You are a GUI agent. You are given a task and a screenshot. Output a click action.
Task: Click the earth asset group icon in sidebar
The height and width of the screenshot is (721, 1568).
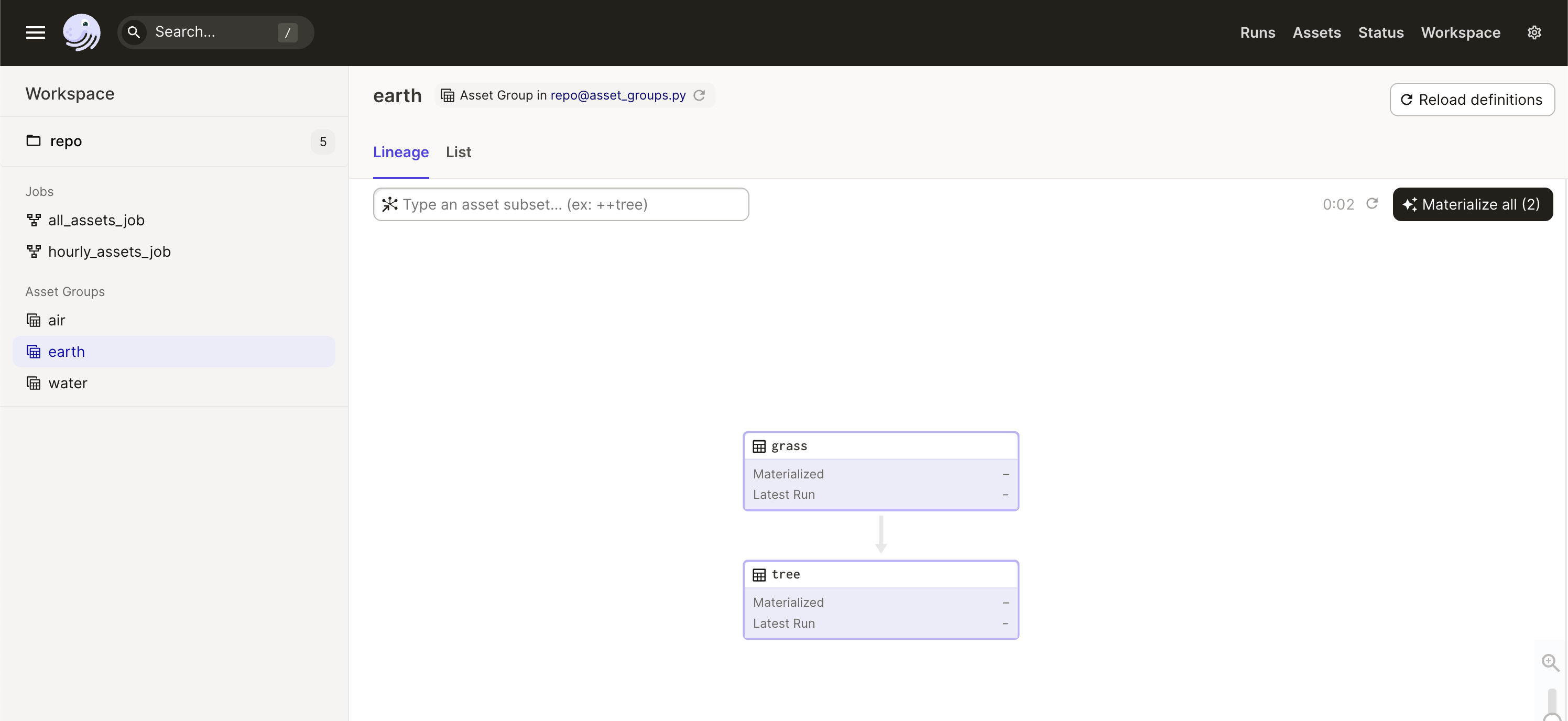34,352
